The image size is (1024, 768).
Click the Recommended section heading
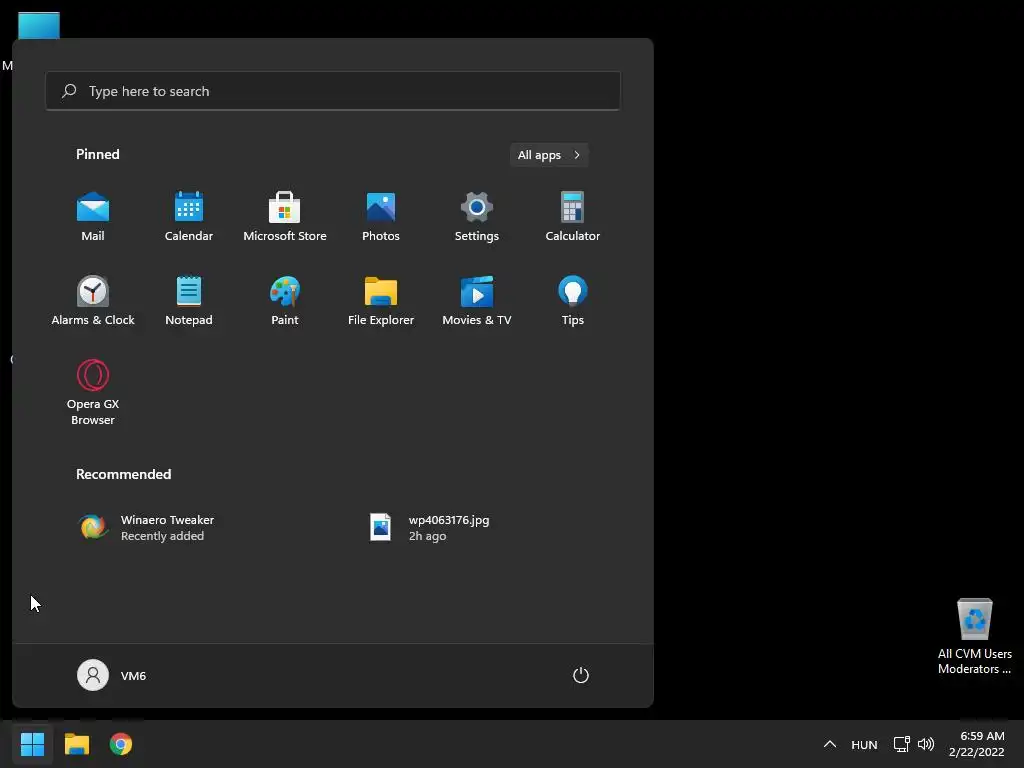123,474
